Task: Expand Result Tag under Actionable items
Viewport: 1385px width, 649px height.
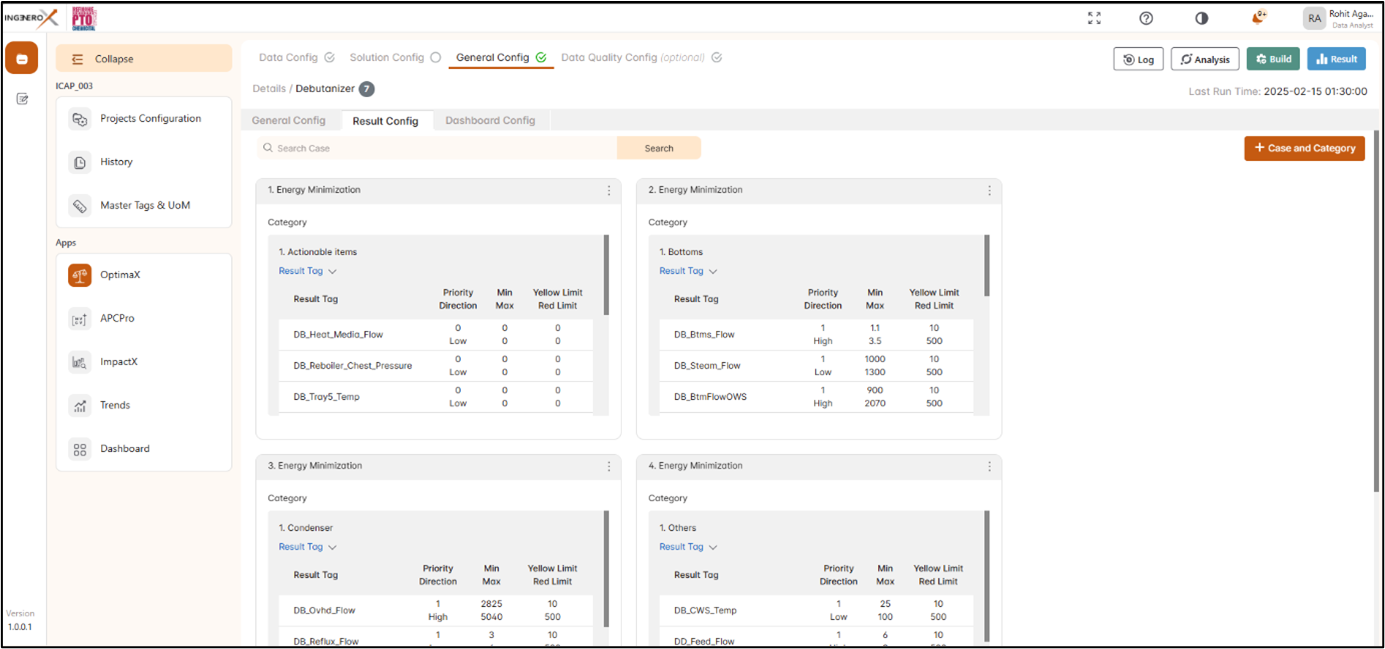Action: pyautogui.click(x=308, y=271)
